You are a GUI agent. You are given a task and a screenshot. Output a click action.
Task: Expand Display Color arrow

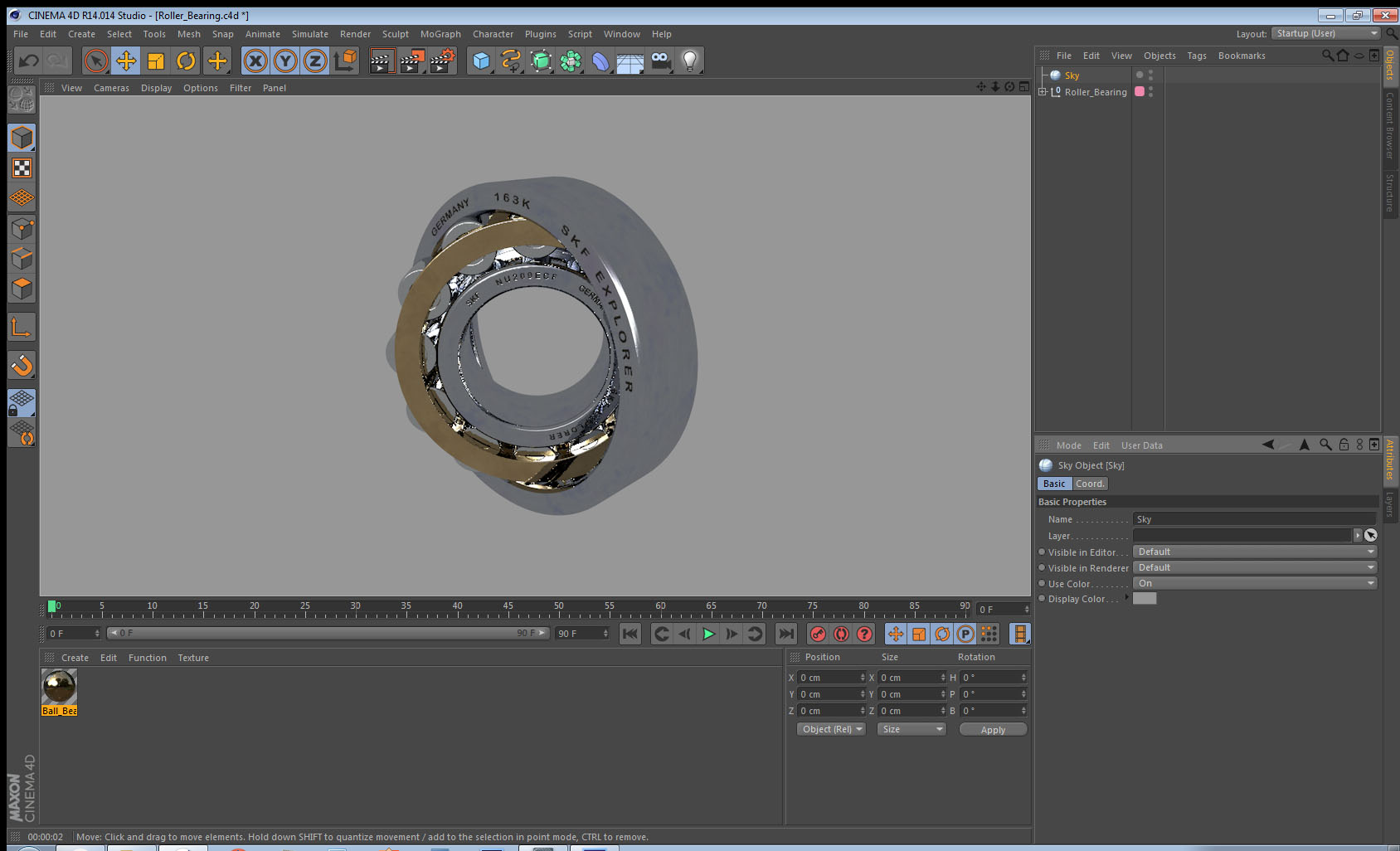1126,598
